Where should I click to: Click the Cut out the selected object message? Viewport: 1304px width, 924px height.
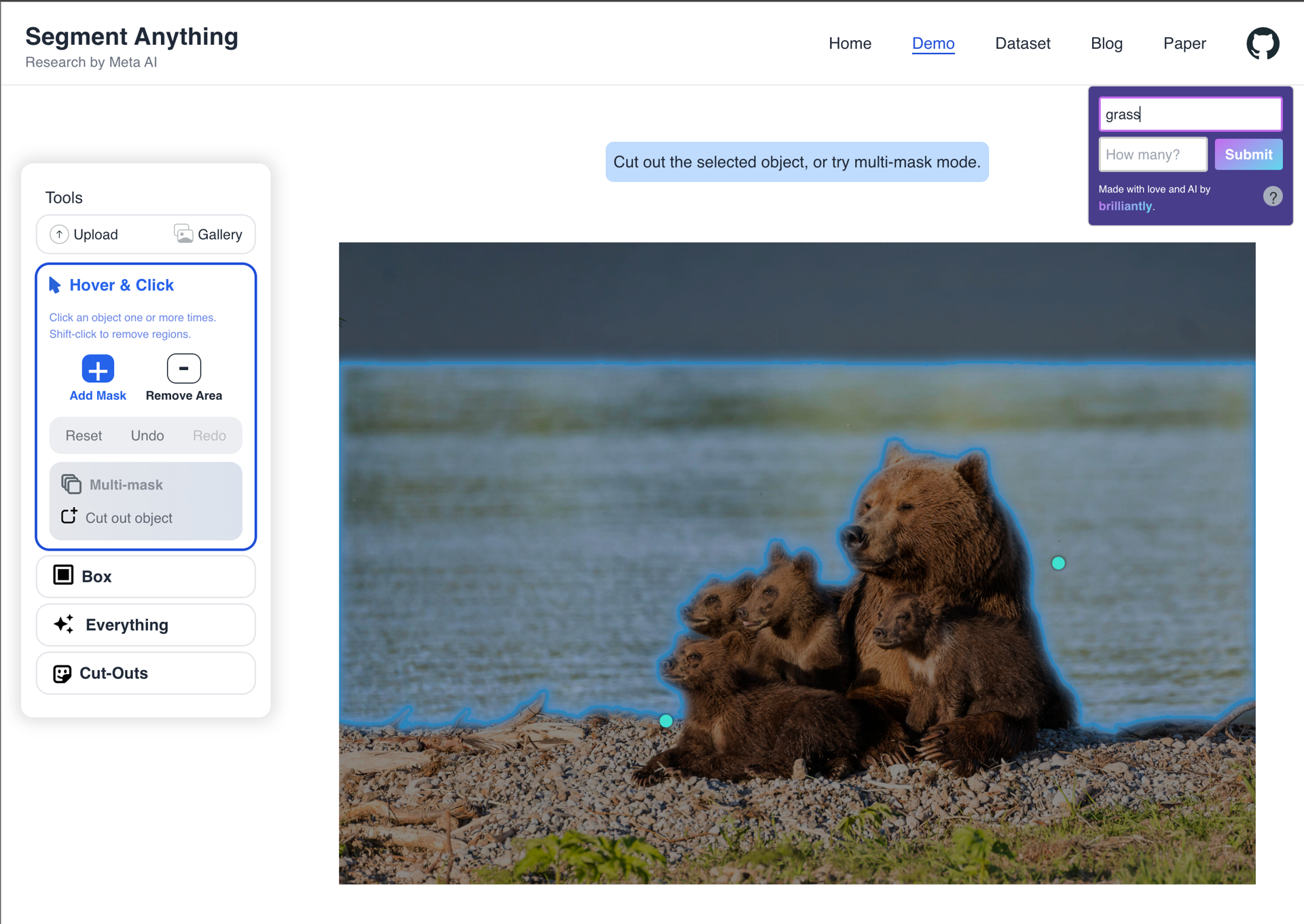[797, 162]
